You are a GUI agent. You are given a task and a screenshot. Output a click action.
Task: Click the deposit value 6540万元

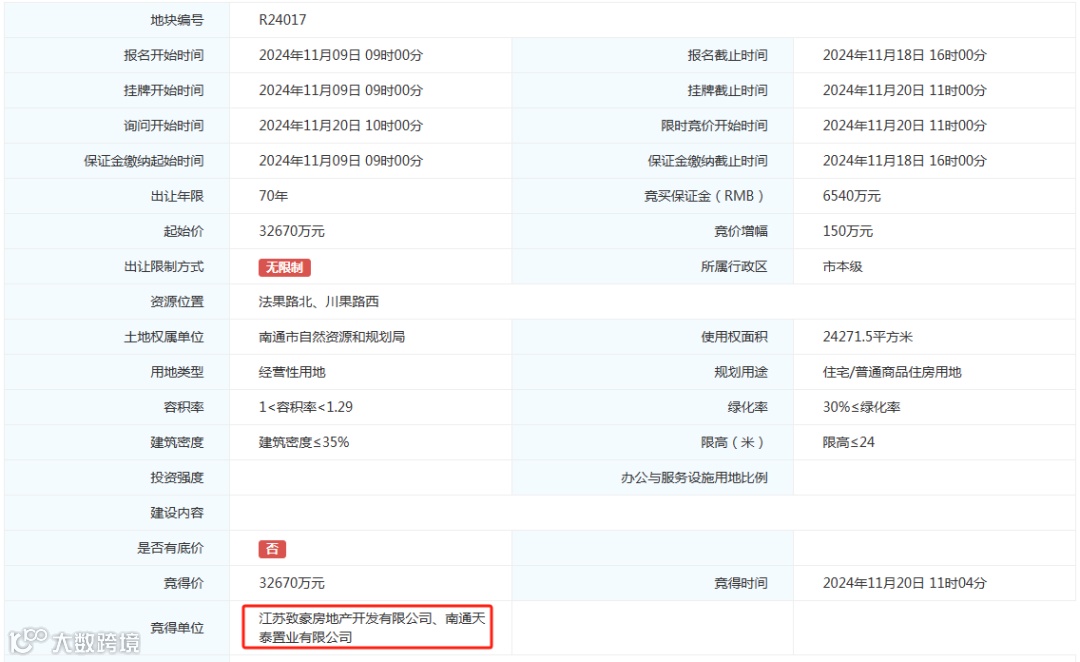(851, 196)
